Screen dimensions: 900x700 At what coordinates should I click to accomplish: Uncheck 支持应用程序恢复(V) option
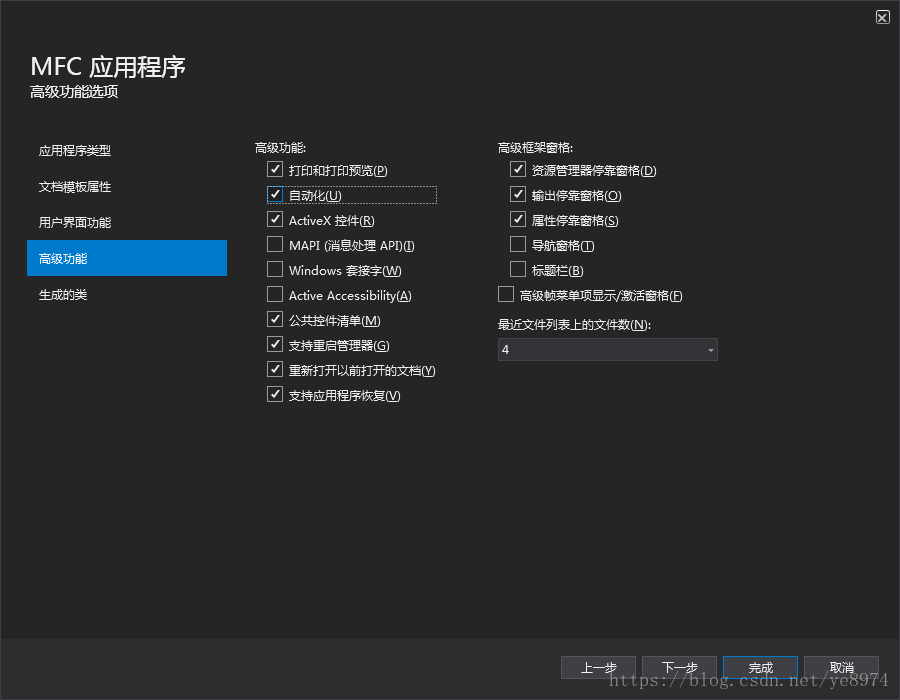(x=275, y=394)
